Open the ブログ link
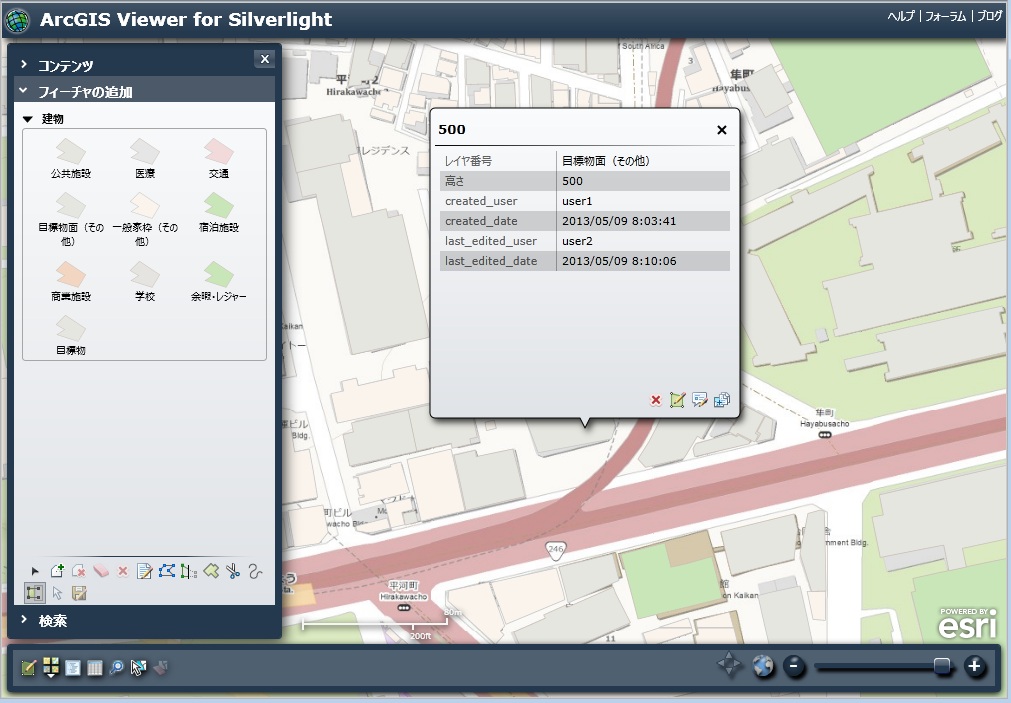The height and width of the screenshot is (703, 1011). pos(990,16)
